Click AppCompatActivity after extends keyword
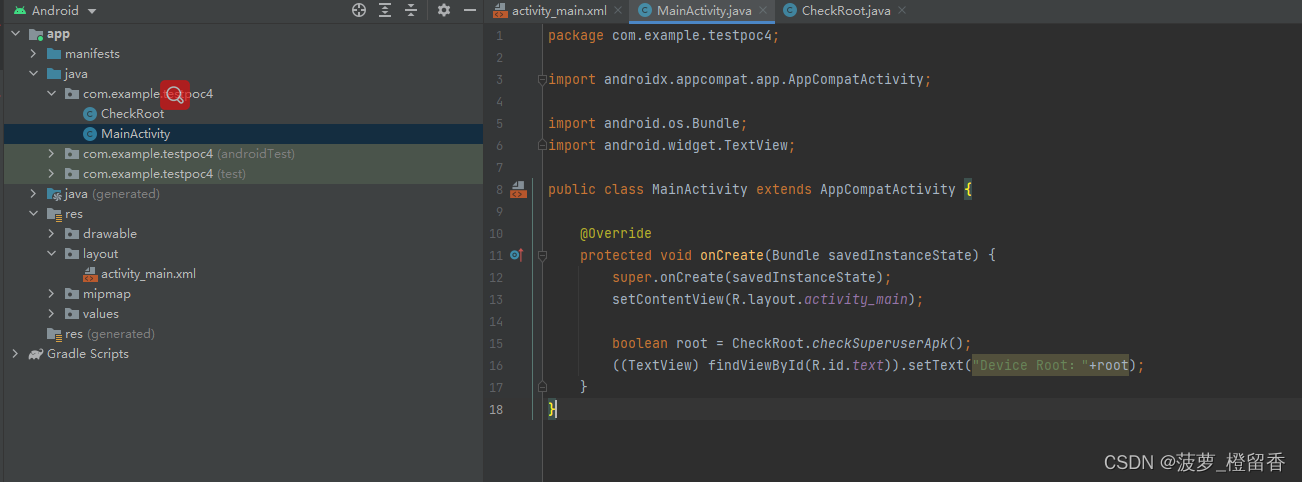Screen dimensions: 1302x482 (887, 189)
